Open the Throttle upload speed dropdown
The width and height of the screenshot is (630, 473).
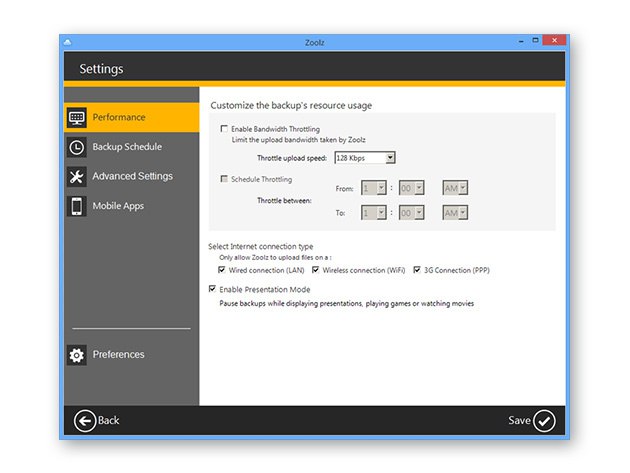[x=365, y=158]
